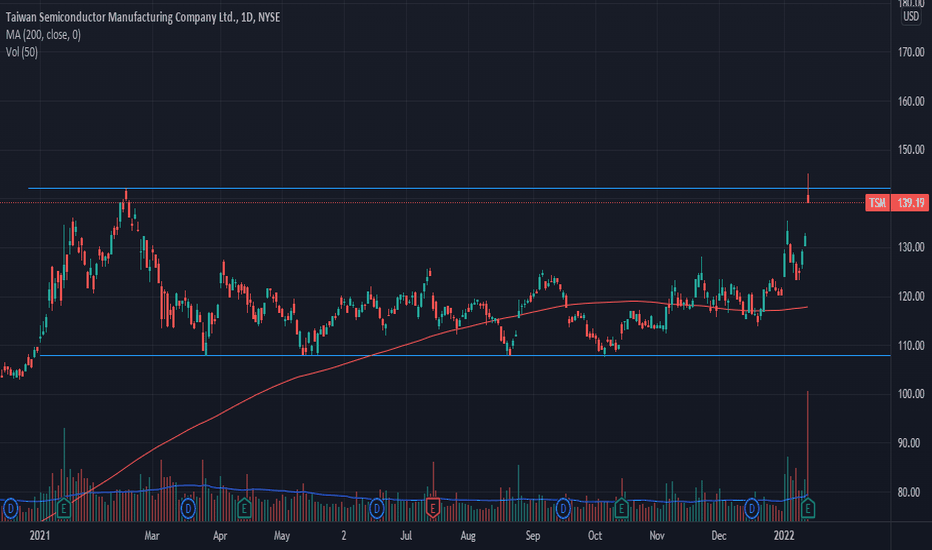Screen dimensions: 932x550
Task: Open the USD currency selector
Action: (911, 17)
